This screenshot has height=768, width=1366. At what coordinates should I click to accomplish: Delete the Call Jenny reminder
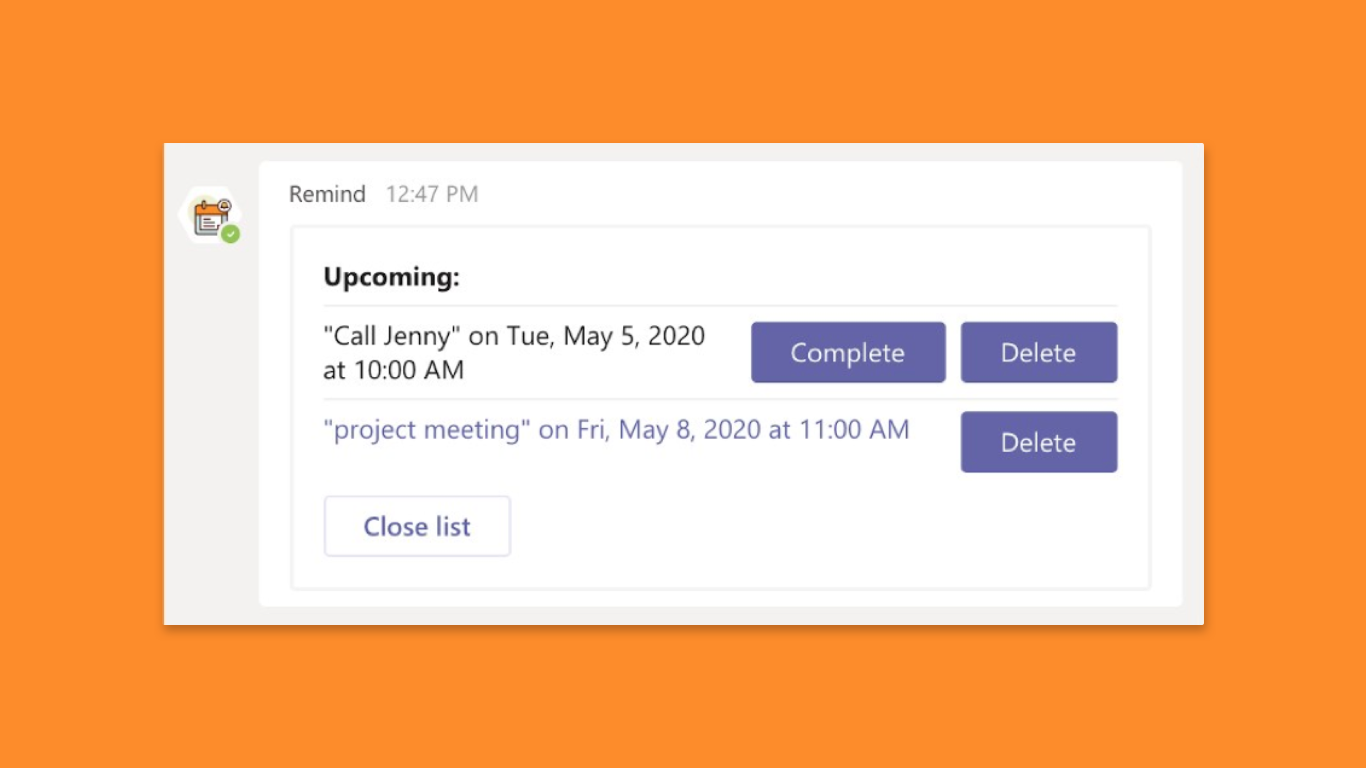(1039, 352)
